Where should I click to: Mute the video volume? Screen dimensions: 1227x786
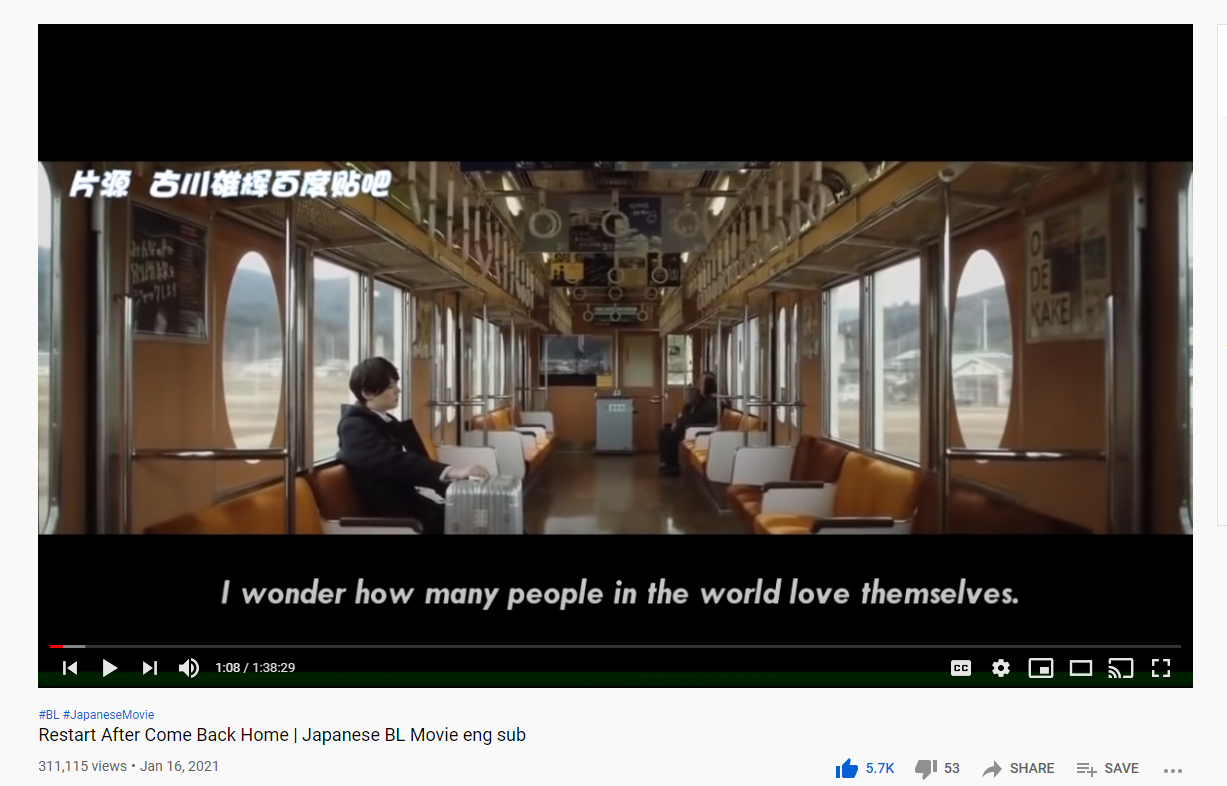(189, 668)
